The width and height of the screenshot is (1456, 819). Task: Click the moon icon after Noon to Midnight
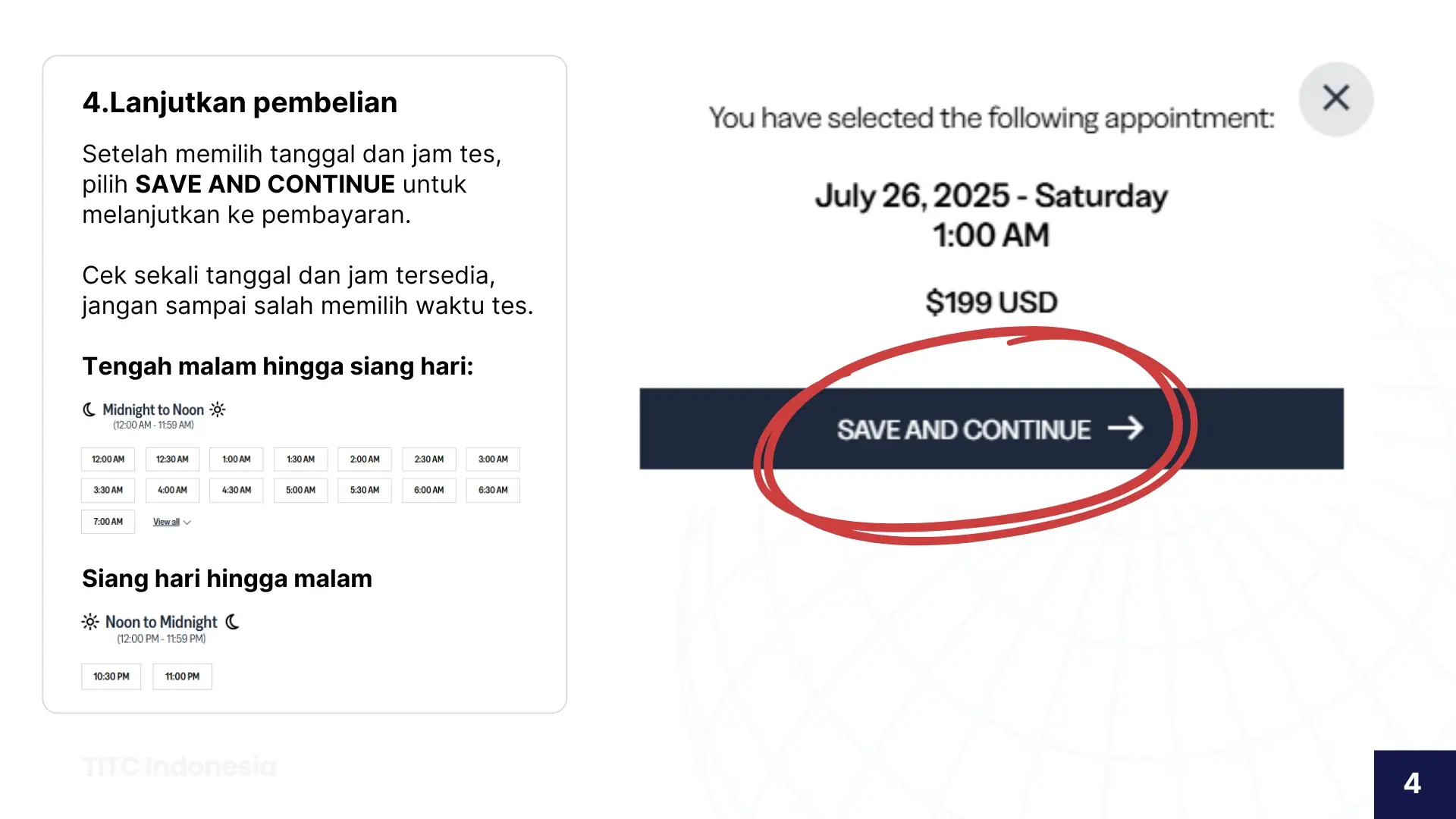pyautogui.click(x=233, y=622)
